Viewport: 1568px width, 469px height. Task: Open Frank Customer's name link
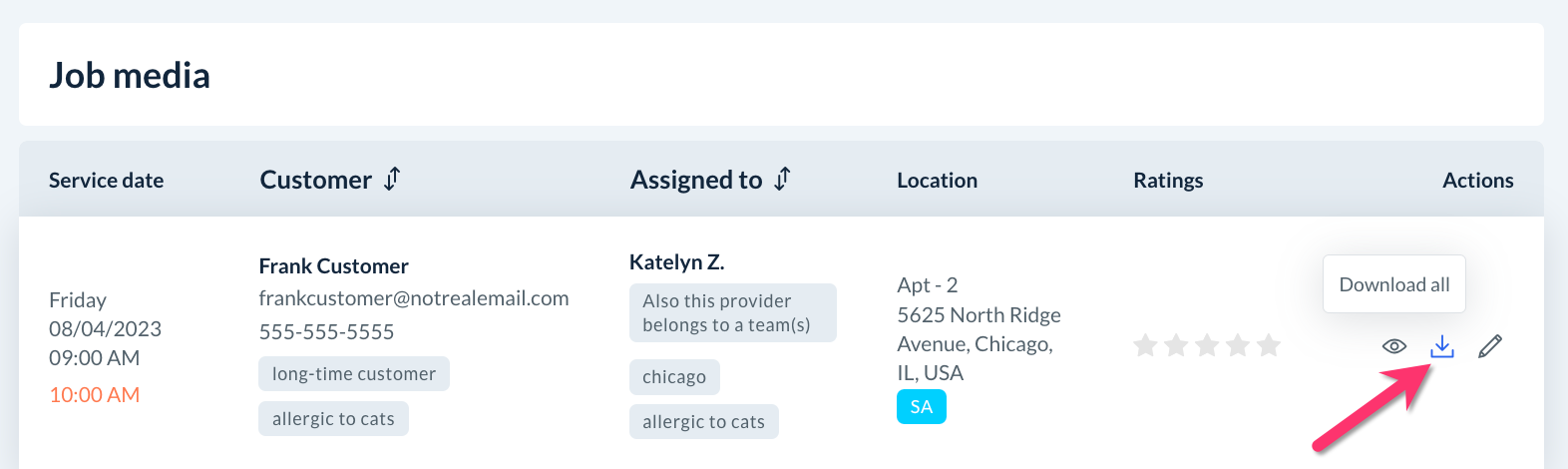point(333,266)
